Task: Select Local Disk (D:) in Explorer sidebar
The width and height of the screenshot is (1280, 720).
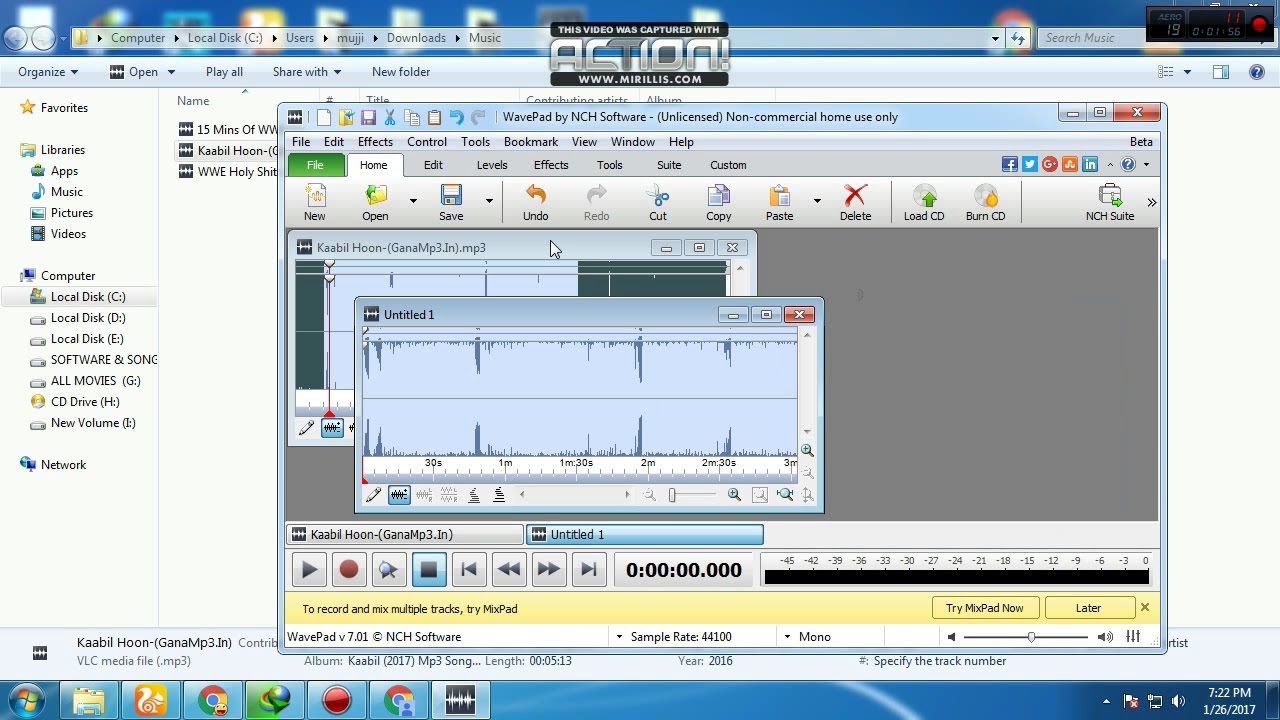Action: [x=88, y=318]
